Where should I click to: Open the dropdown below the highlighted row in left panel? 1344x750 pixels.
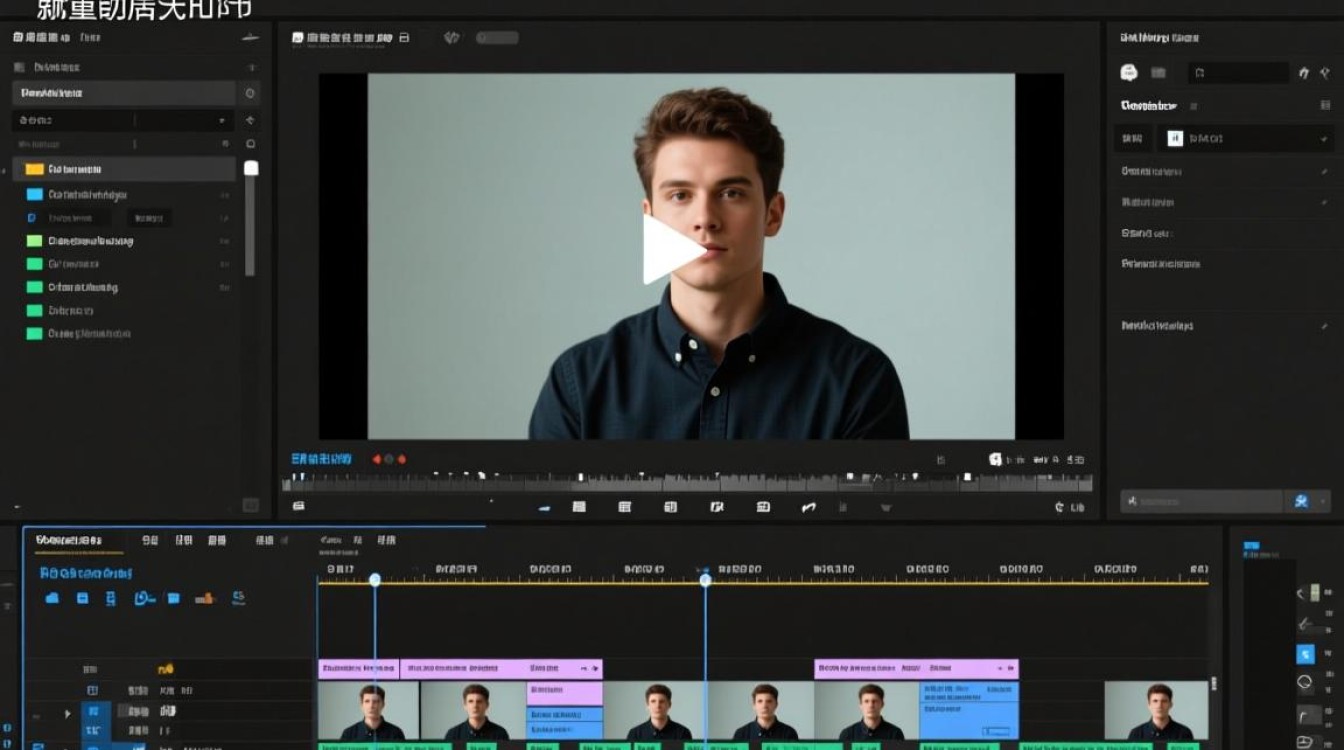point(122,120)
